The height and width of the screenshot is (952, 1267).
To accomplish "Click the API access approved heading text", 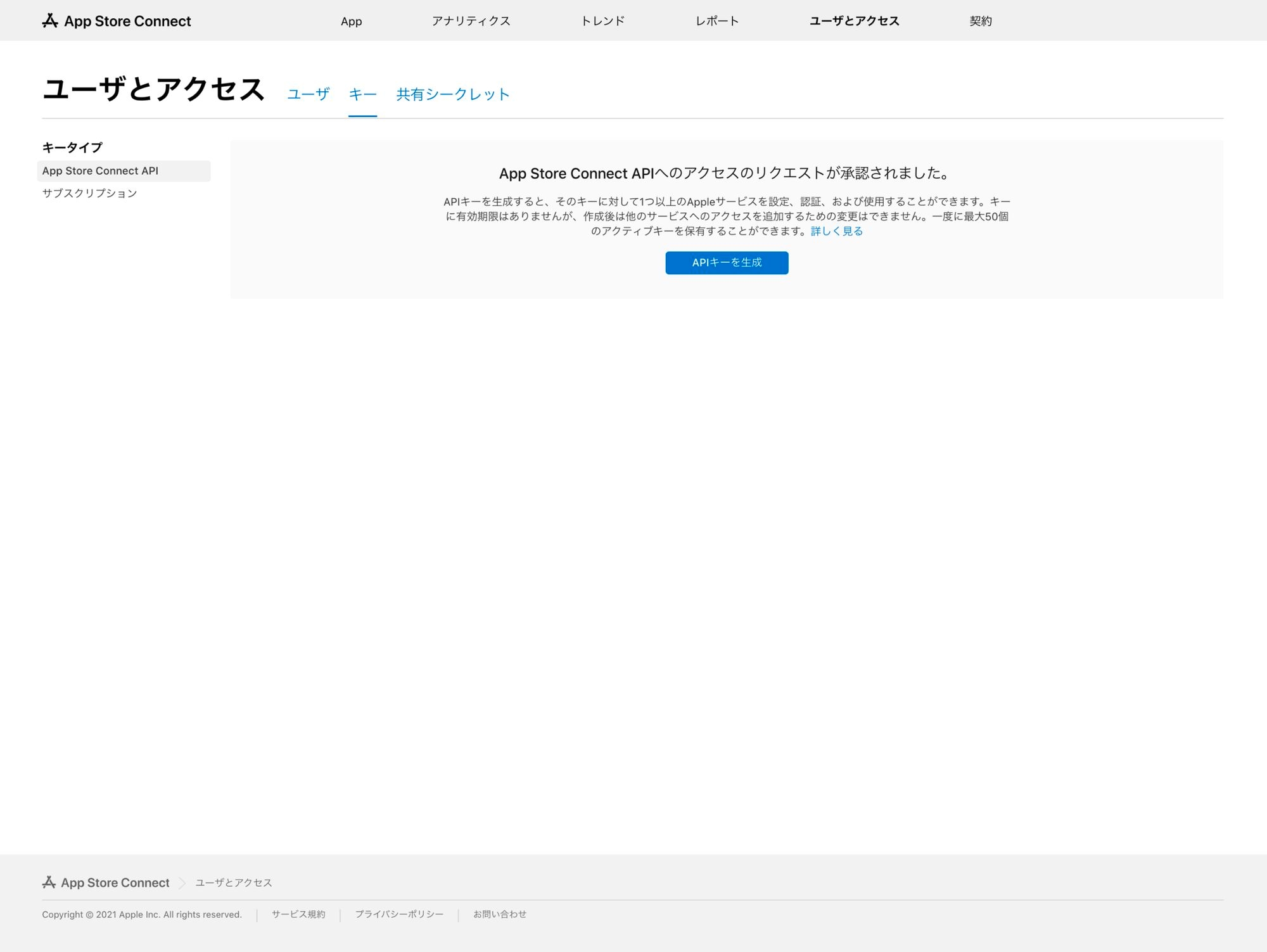I will (x=726, y=174).
